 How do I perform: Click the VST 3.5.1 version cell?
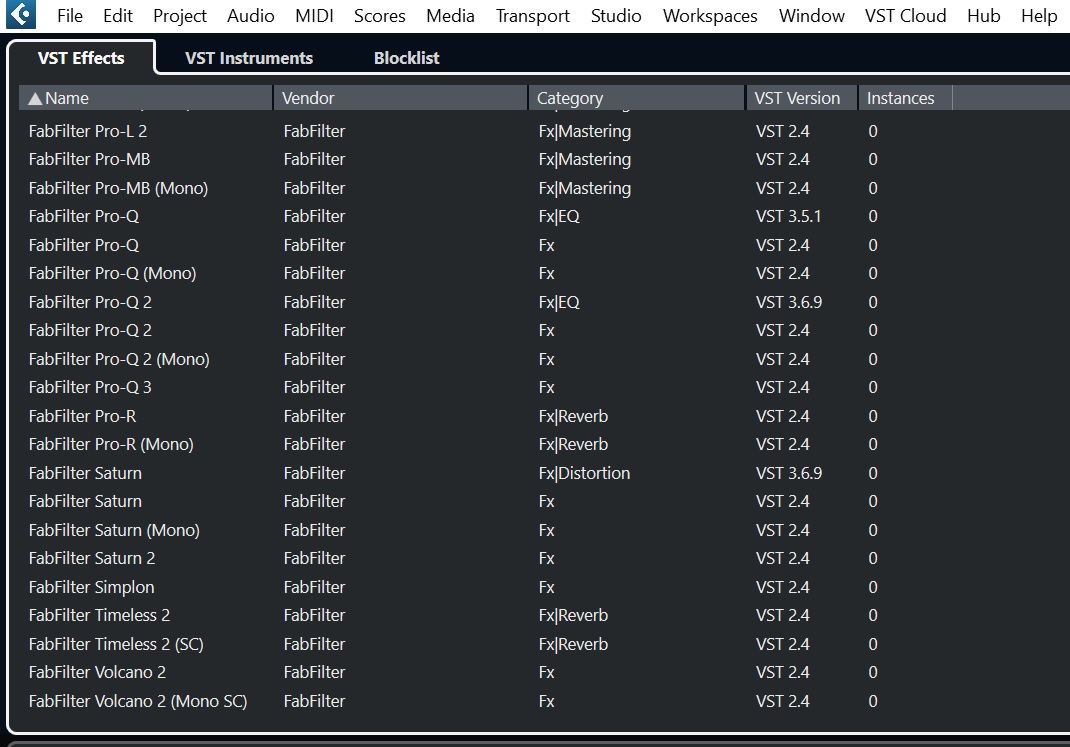click(x=788, y=216)
